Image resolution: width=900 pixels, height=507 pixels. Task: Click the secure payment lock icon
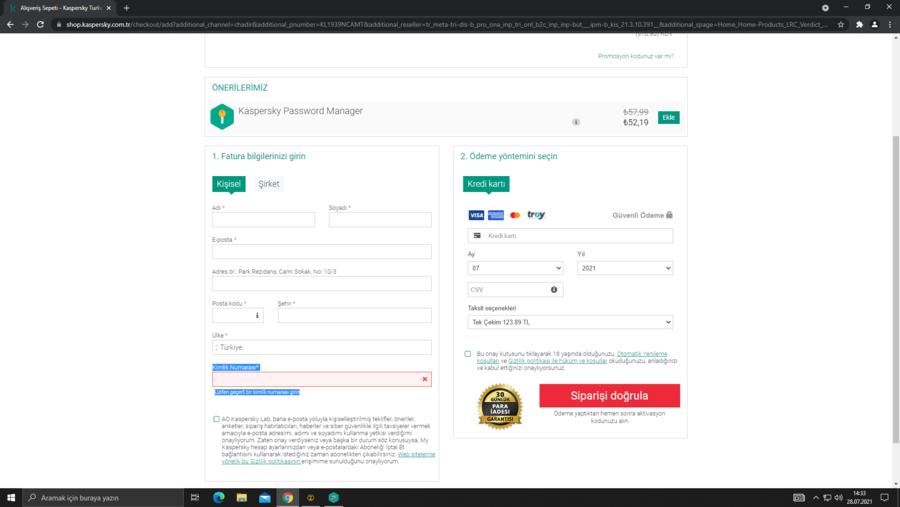click(x=669, y=215)
